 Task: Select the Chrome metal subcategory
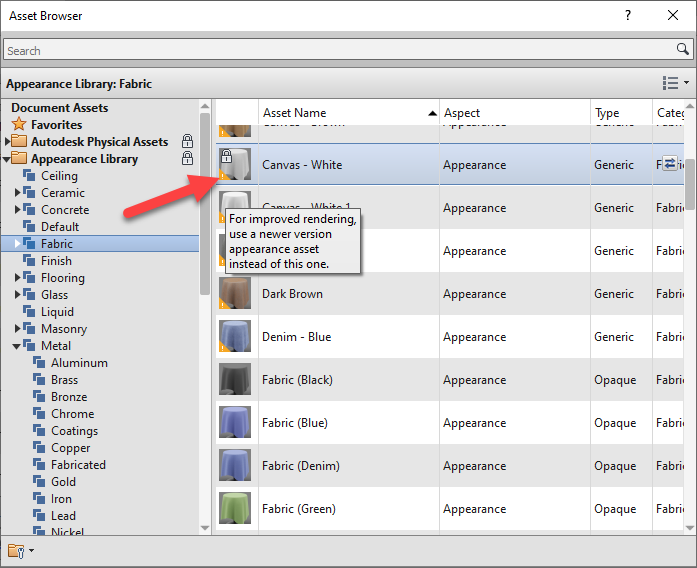pos(72,414)
